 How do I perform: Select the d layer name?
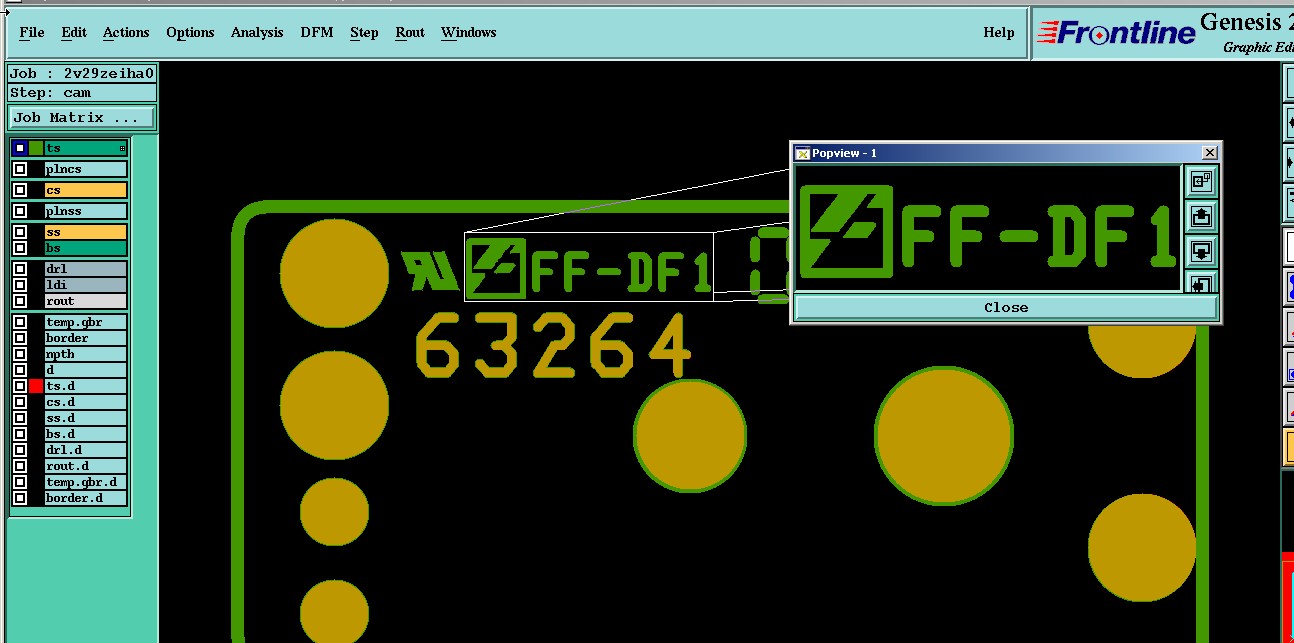click(x=86, y=370)
